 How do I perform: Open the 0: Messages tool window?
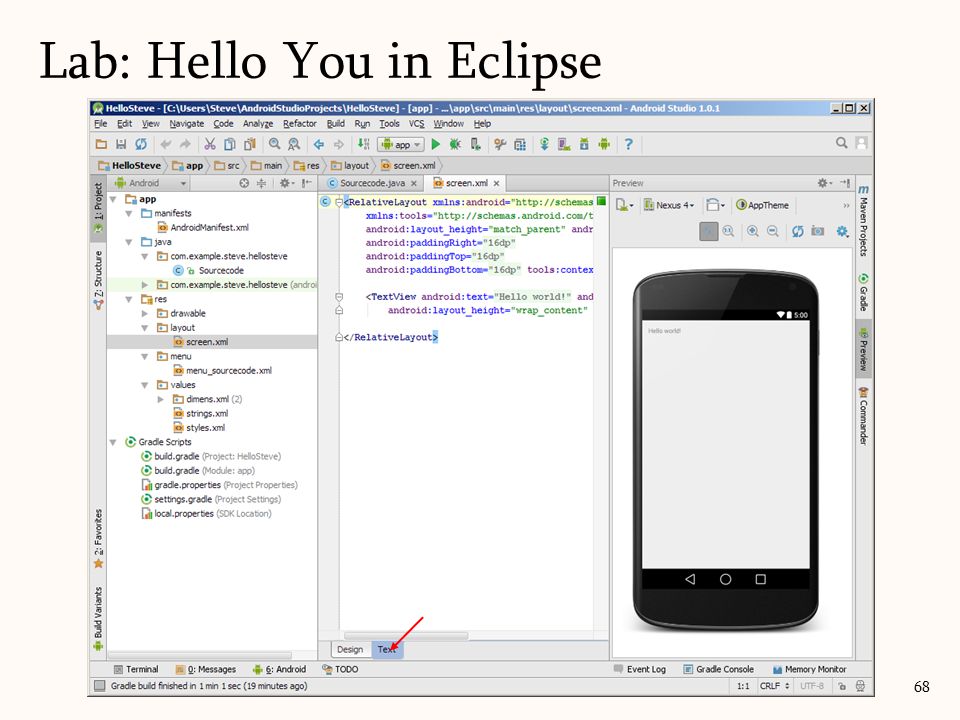click(x=206, y=670)
